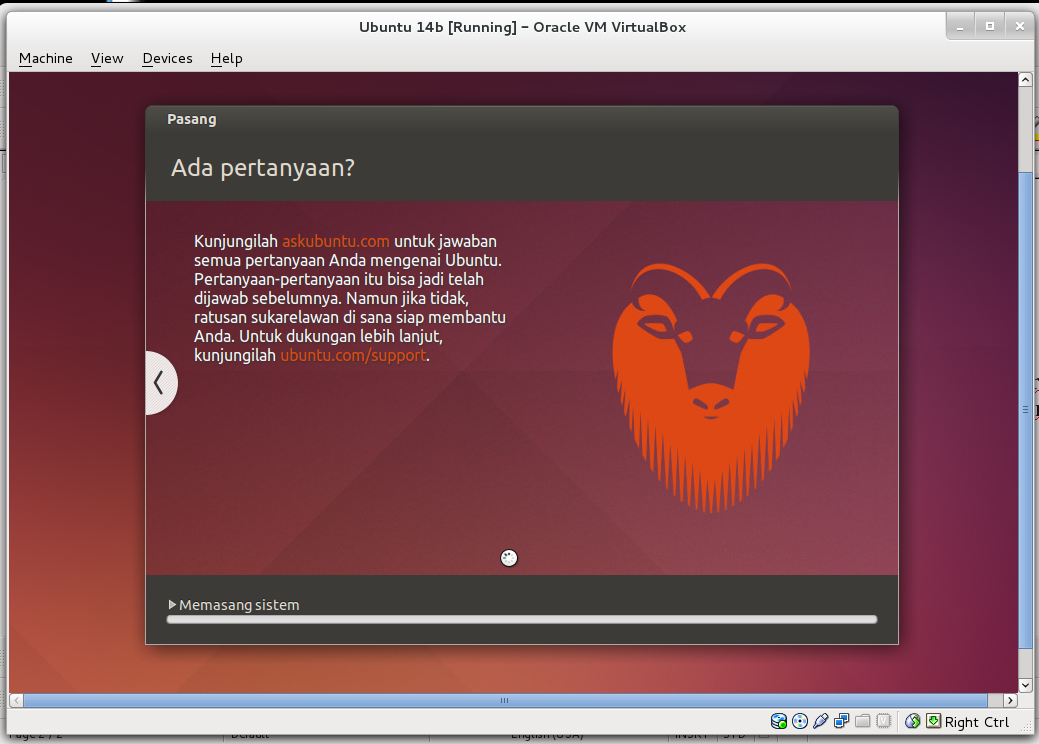Click the hard disk activity icon
Screen dimensions: 1039x744
click(778, 721)
